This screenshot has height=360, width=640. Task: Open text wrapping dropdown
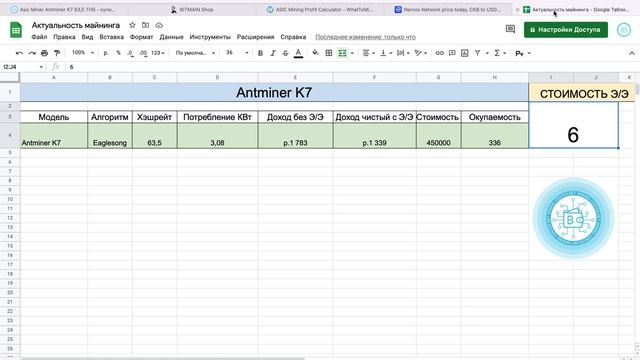[x=403, y=53]
